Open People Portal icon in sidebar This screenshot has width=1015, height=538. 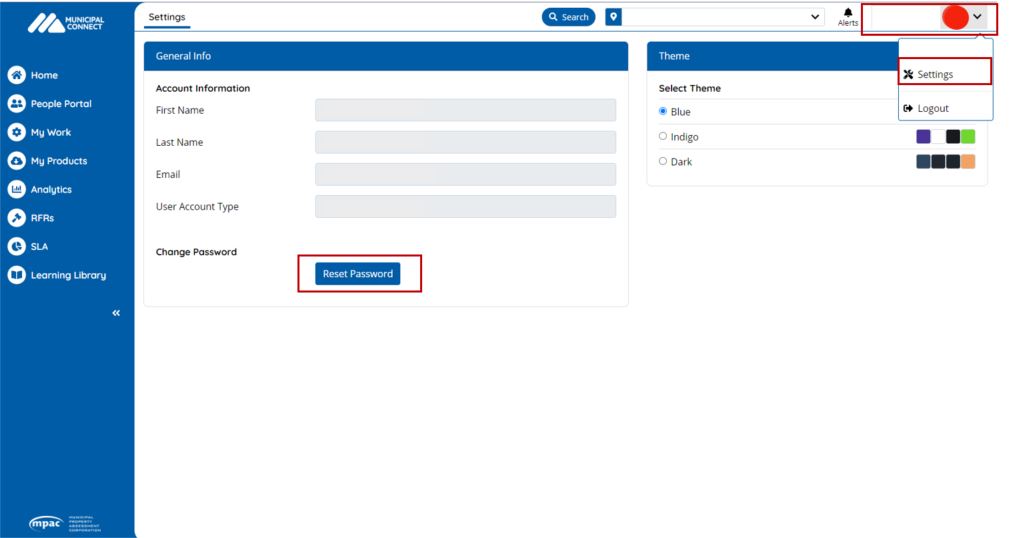point(17,104)
